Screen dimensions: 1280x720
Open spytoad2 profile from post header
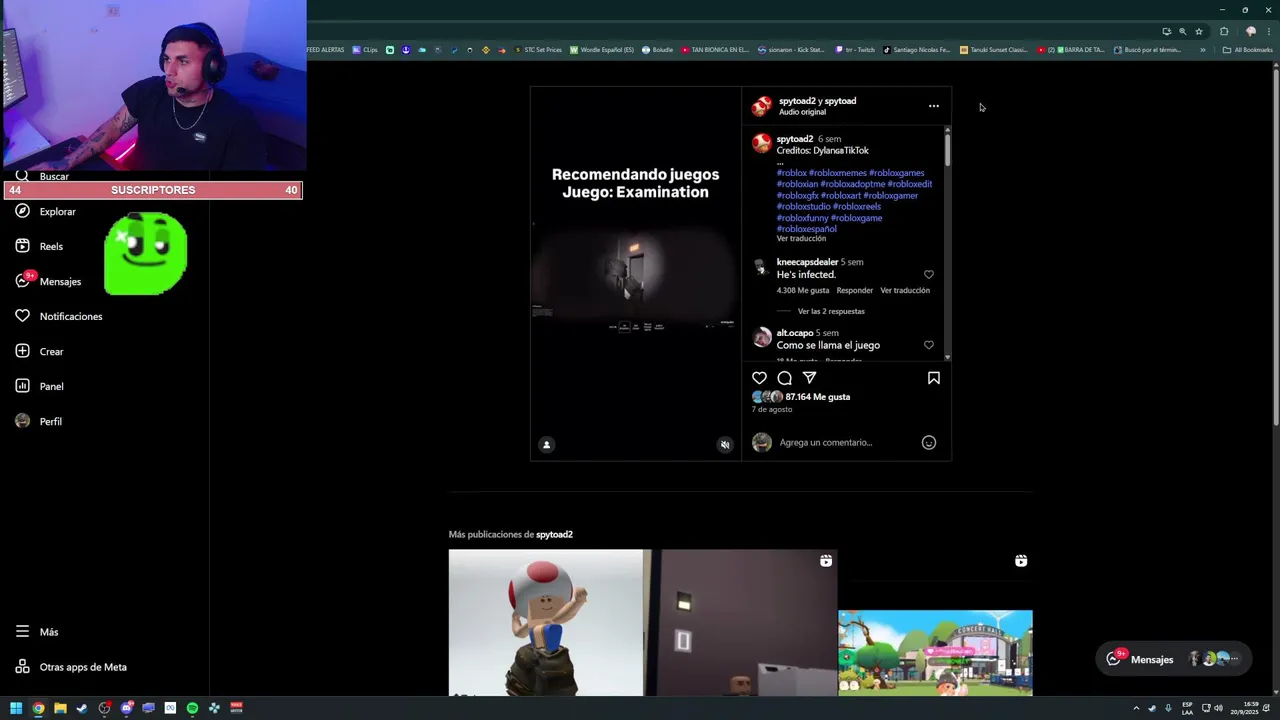pyautogui.click(x=797, y=101)
